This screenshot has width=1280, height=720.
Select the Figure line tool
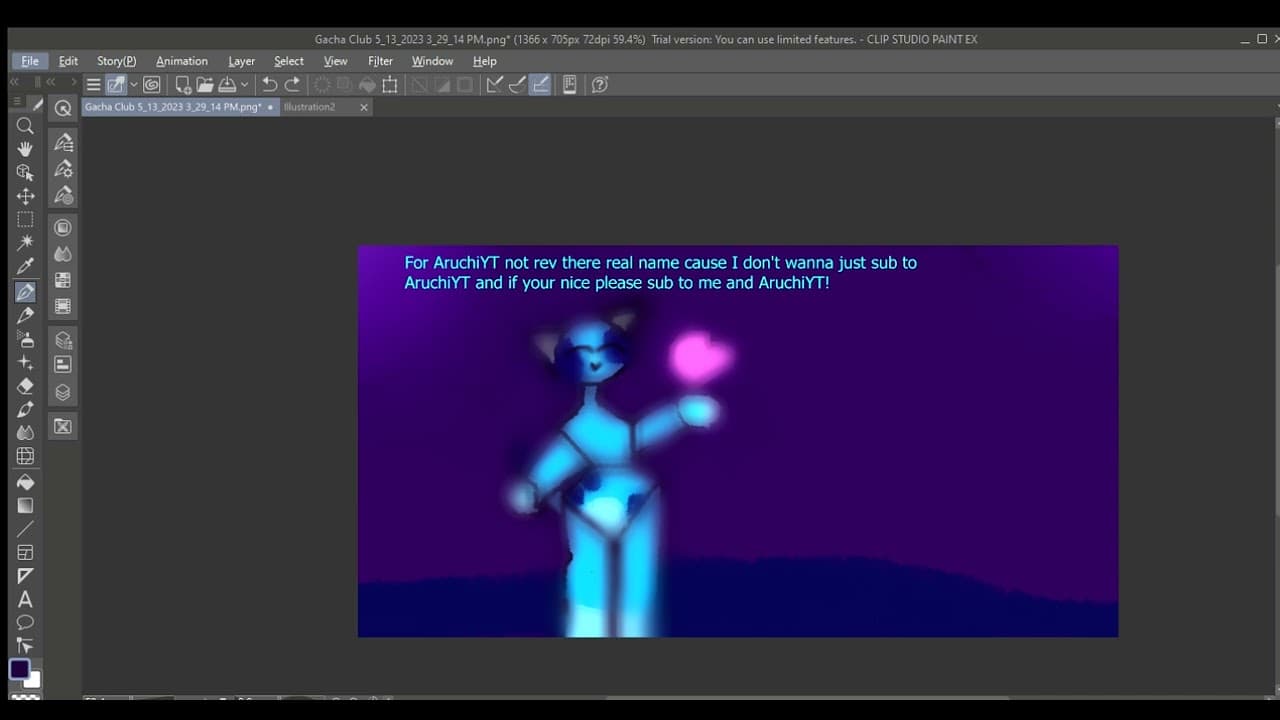click(25, 529)
